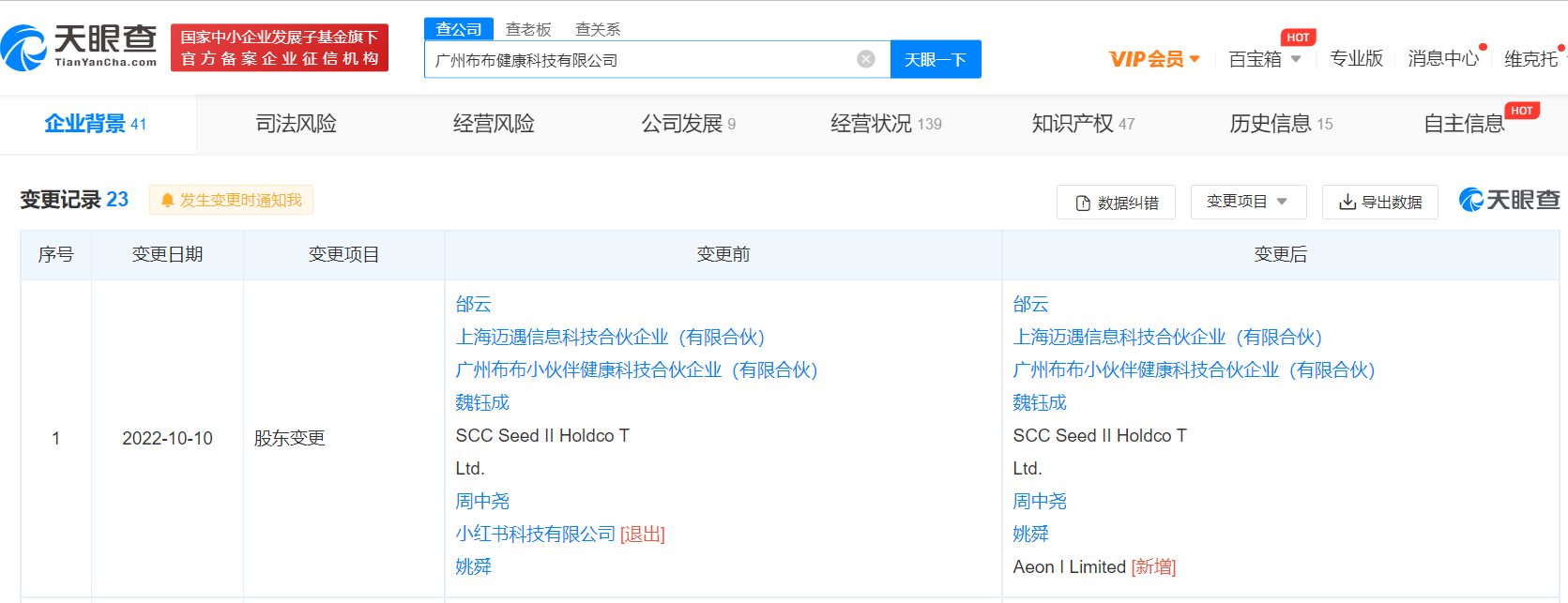Click the red 国家中小企业发展子基金旗下 banner
Image resolution: width=1568 pixels, height=603 pixels.
(280, 48)
